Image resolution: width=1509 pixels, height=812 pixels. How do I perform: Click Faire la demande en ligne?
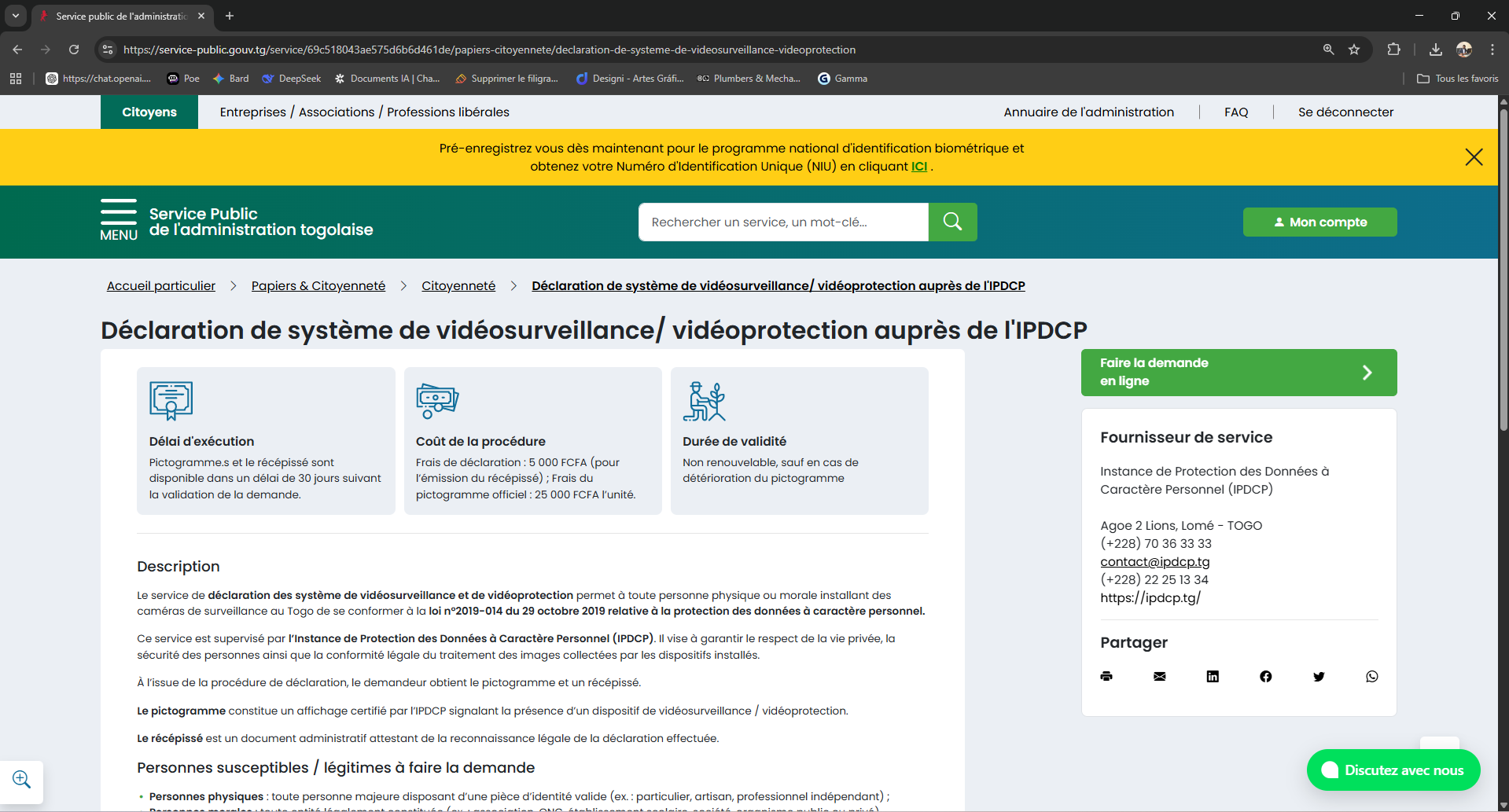[x=1238, y=372]
